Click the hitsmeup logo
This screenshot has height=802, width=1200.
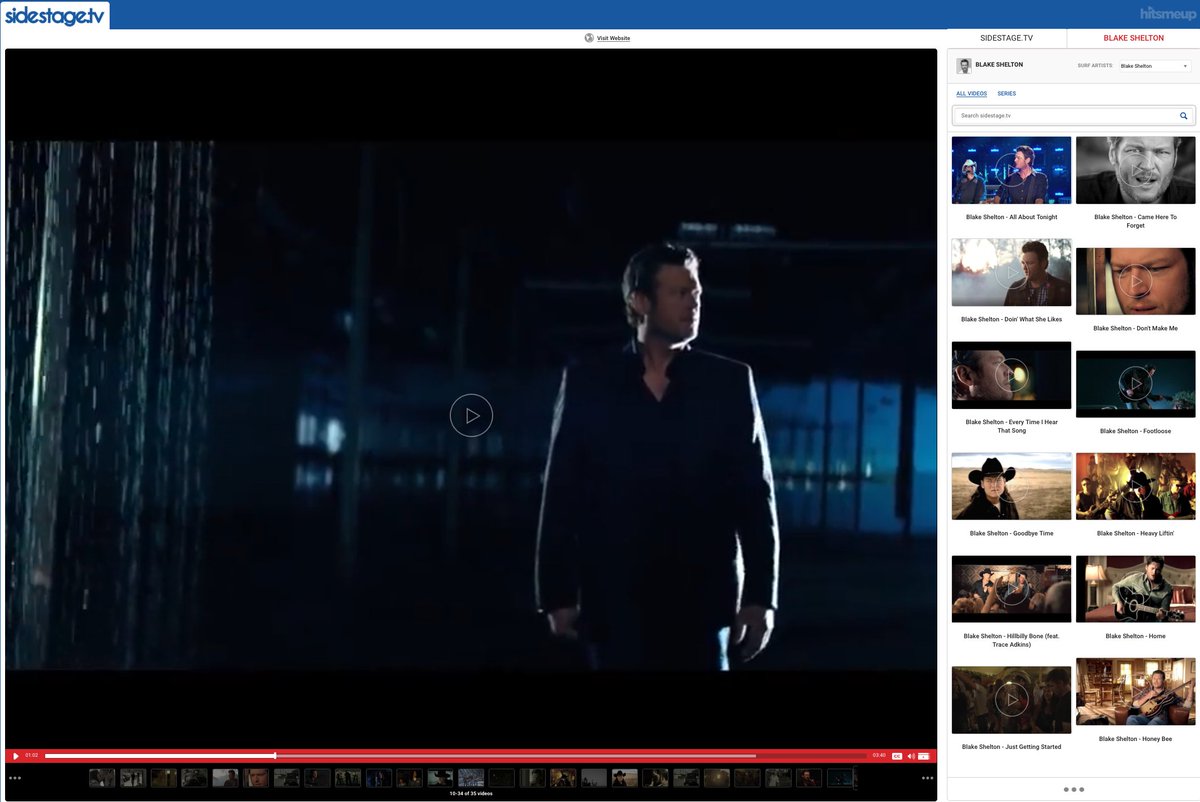pyautogui.click(x=1167, y=14)
